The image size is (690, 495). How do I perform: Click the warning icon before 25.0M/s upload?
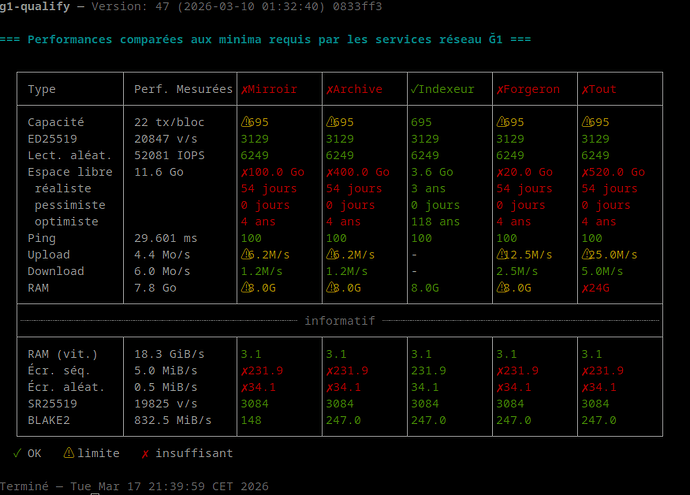586,255
